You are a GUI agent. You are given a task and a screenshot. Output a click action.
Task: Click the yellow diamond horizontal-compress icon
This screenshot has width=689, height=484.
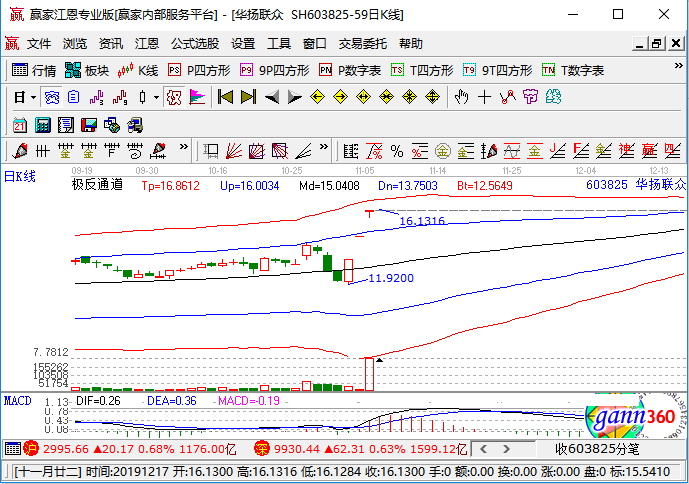(386, 97)
